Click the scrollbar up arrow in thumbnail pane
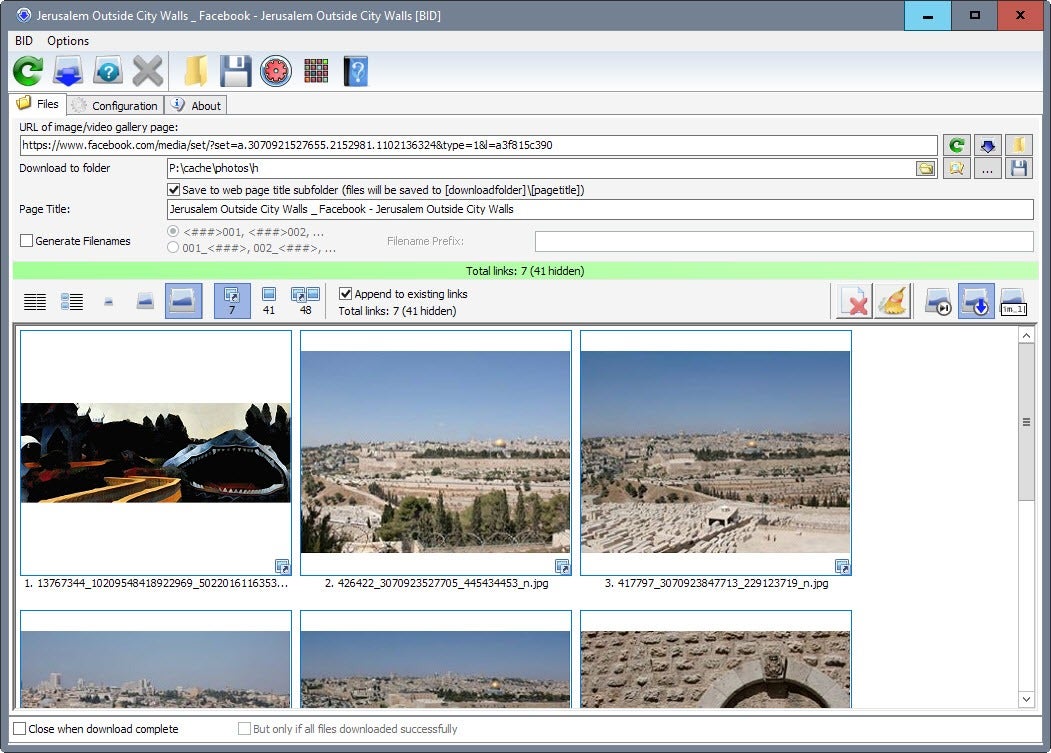 coord(1026,335)
